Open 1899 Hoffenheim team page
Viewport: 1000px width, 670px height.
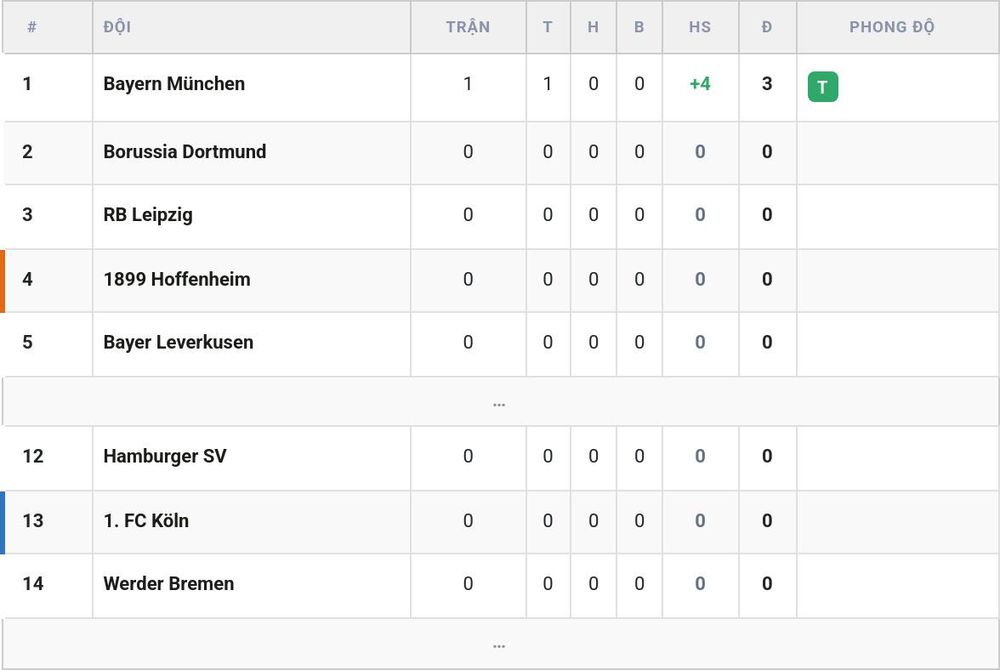177,279
